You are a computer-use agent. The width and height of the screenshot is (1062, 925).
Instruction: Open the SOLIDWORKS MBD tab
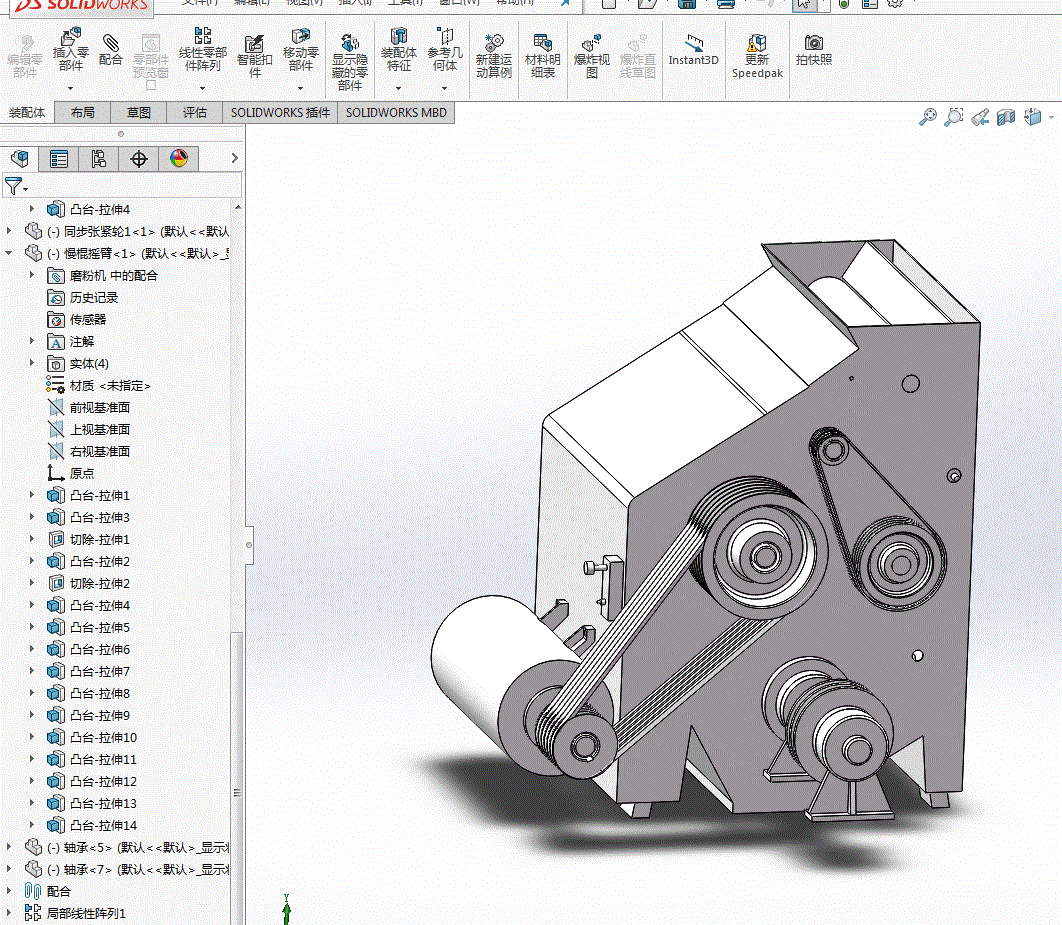pyautogui.click(x=396, y=113)
